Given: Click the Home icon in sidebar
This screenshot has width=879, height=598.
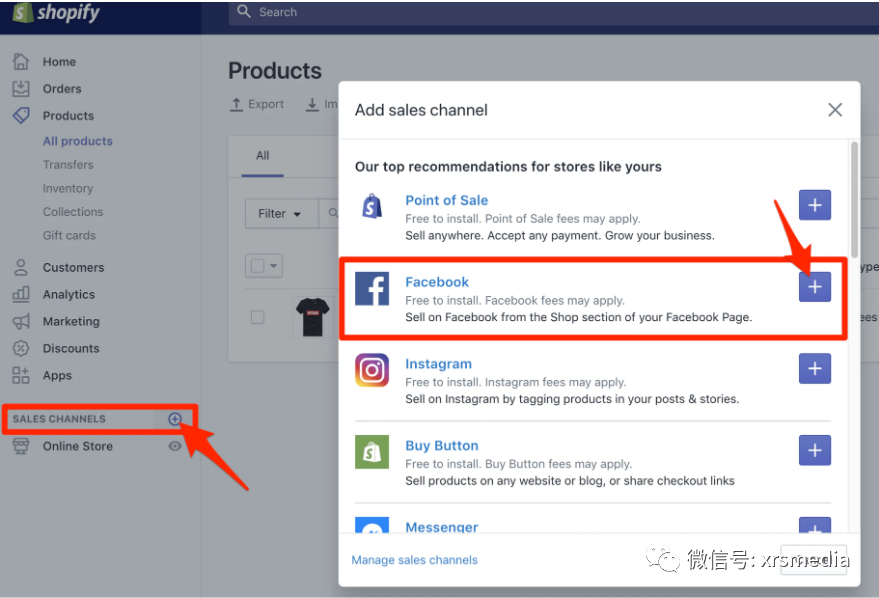Looking at the screenshot, I should [x=21, y=62].
